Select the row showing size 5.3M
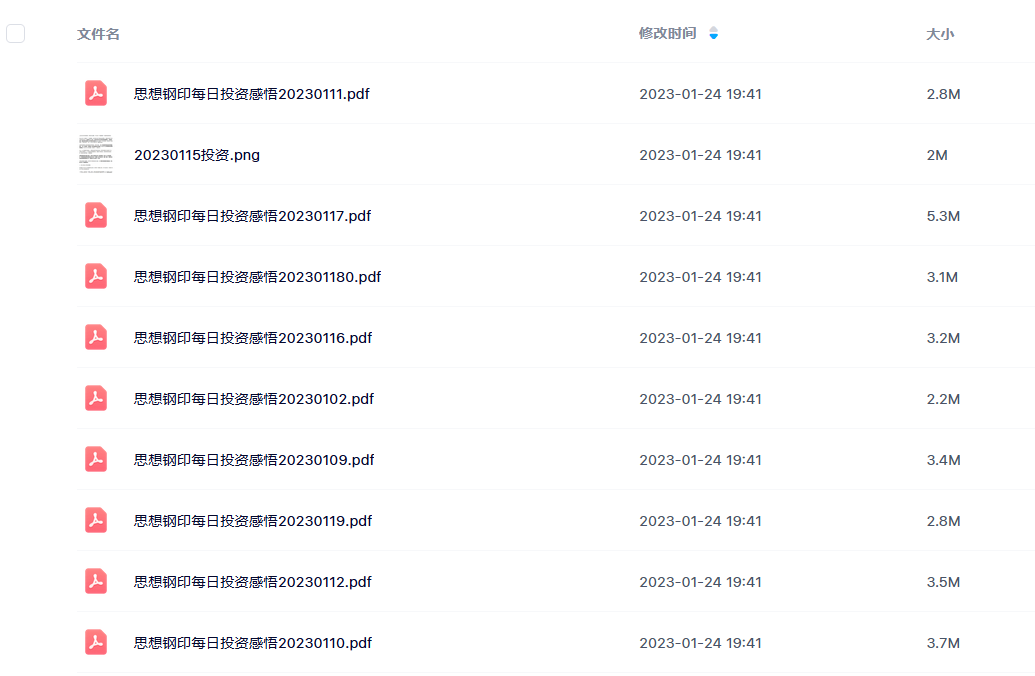 [556, 215]
